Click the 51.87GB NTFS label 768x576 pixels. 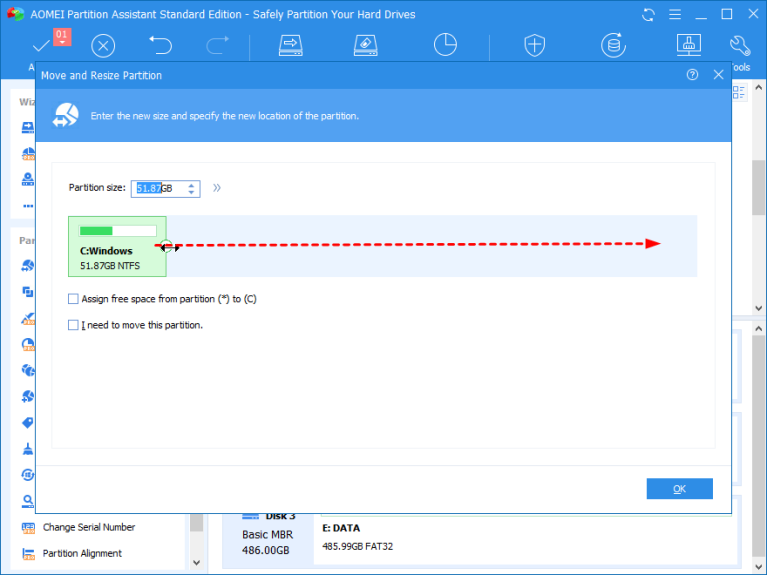[x=110, y=266]
